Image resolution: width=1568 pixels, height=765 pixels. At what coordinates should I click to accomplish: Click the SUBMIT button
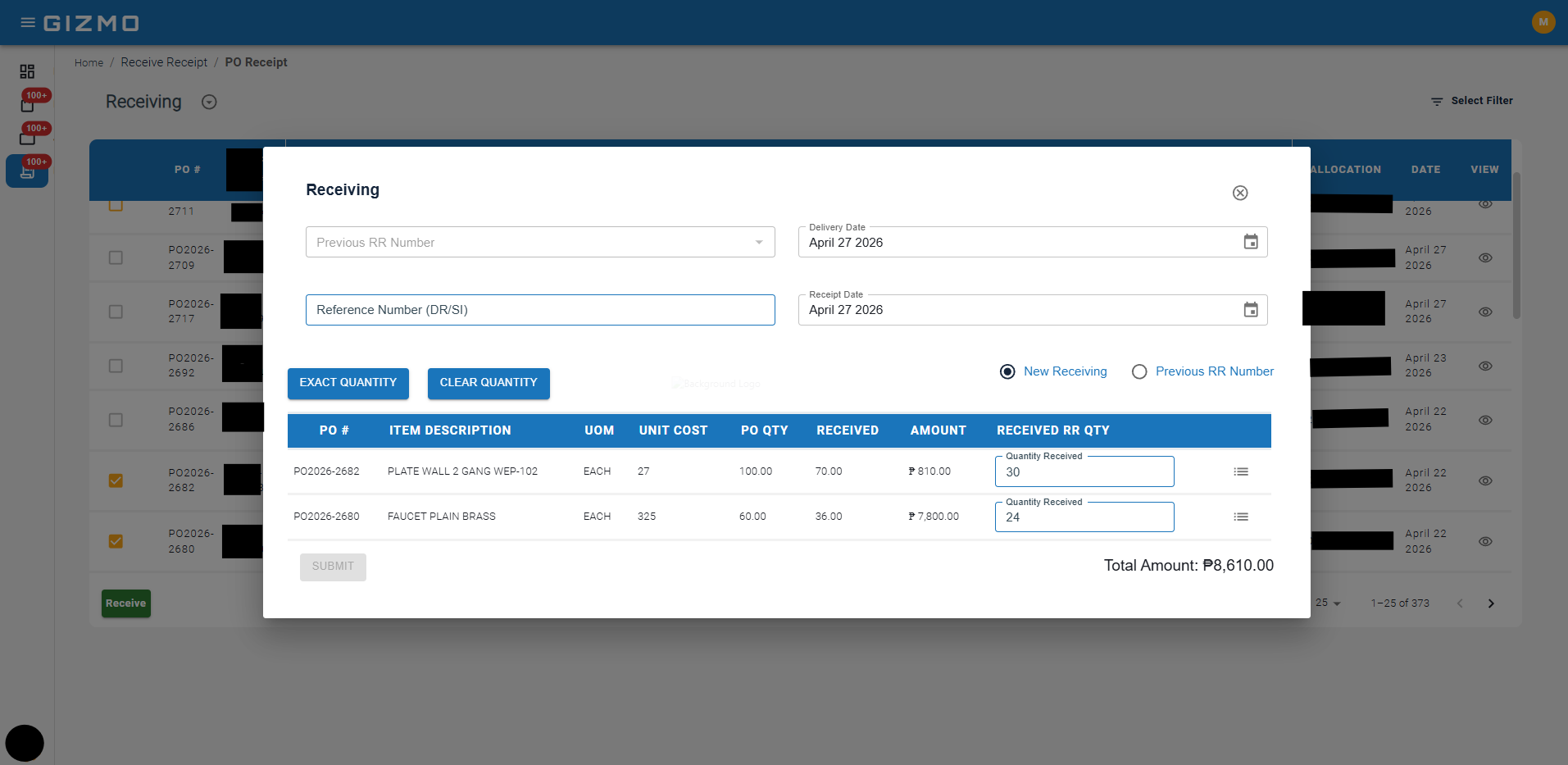point(333,567)
